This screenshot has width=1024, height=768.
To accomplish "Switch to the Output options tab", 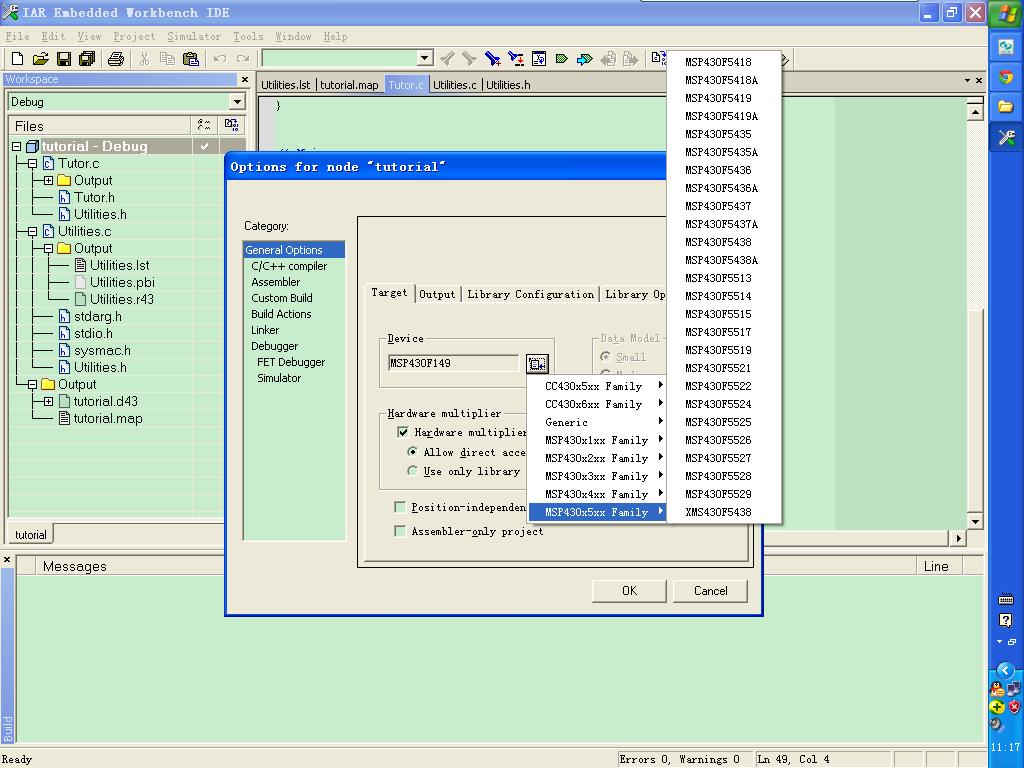I will click(x=437, y=295).
